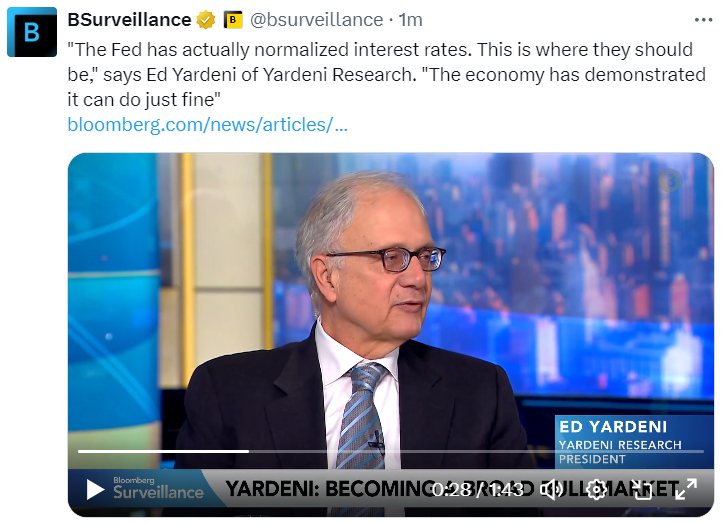Open the tweet via 1m timestamp
Screen dimensions: 727x523
click(x=411, y=20)
